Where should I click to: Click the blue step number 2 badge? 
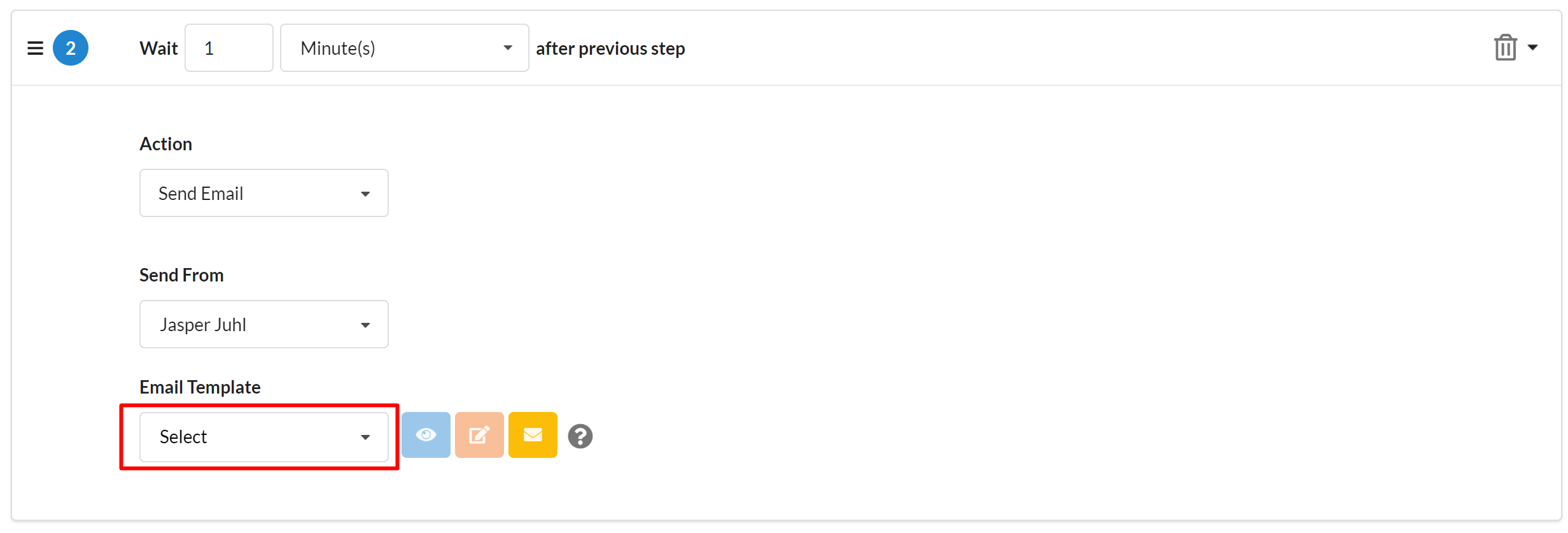tap(71, 48)
